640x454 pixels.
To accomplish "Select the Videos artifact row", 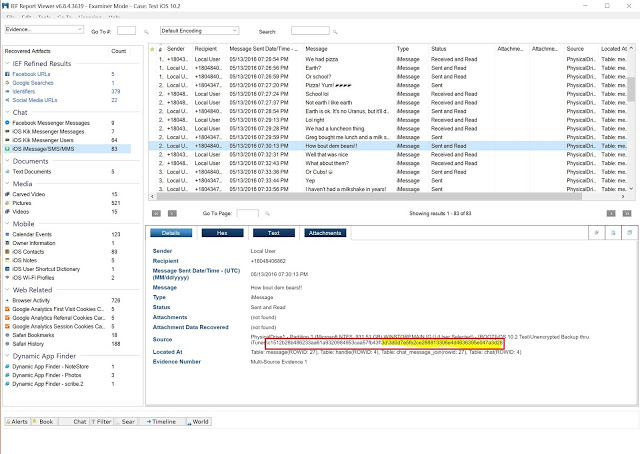I will 68,211.
